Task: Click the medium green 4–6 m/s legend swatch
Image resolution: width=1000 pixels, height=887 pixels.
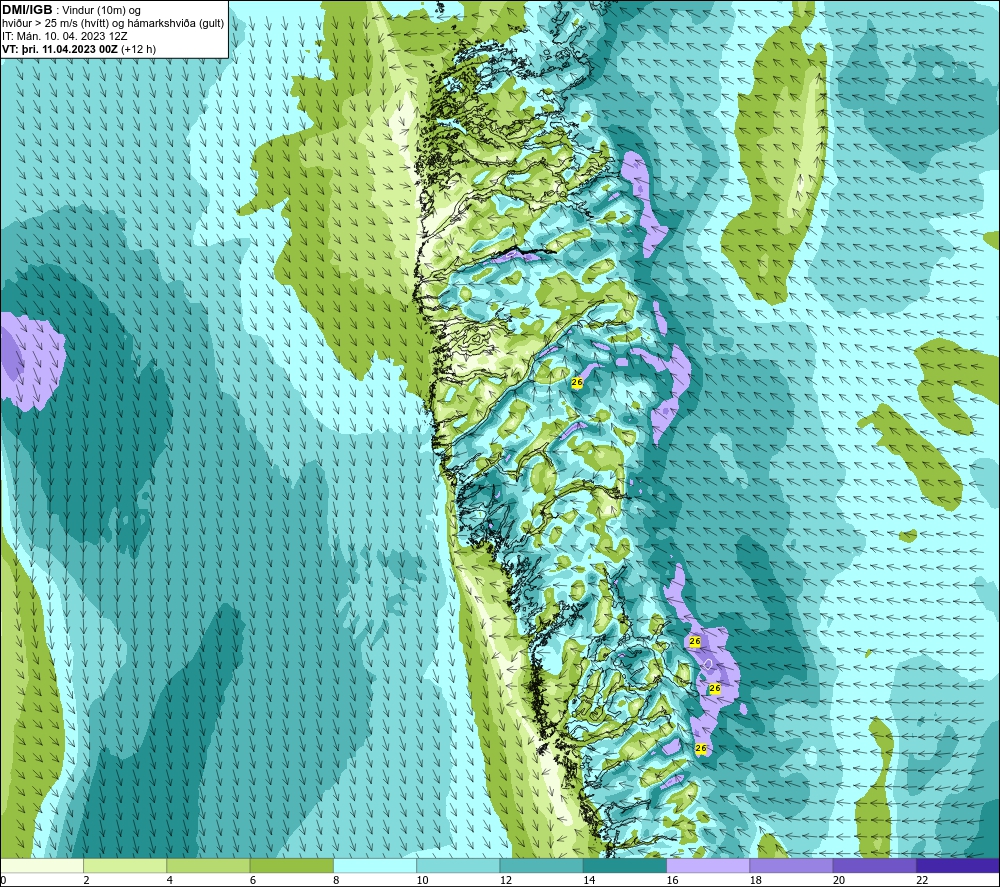Action: click(209, 865)
